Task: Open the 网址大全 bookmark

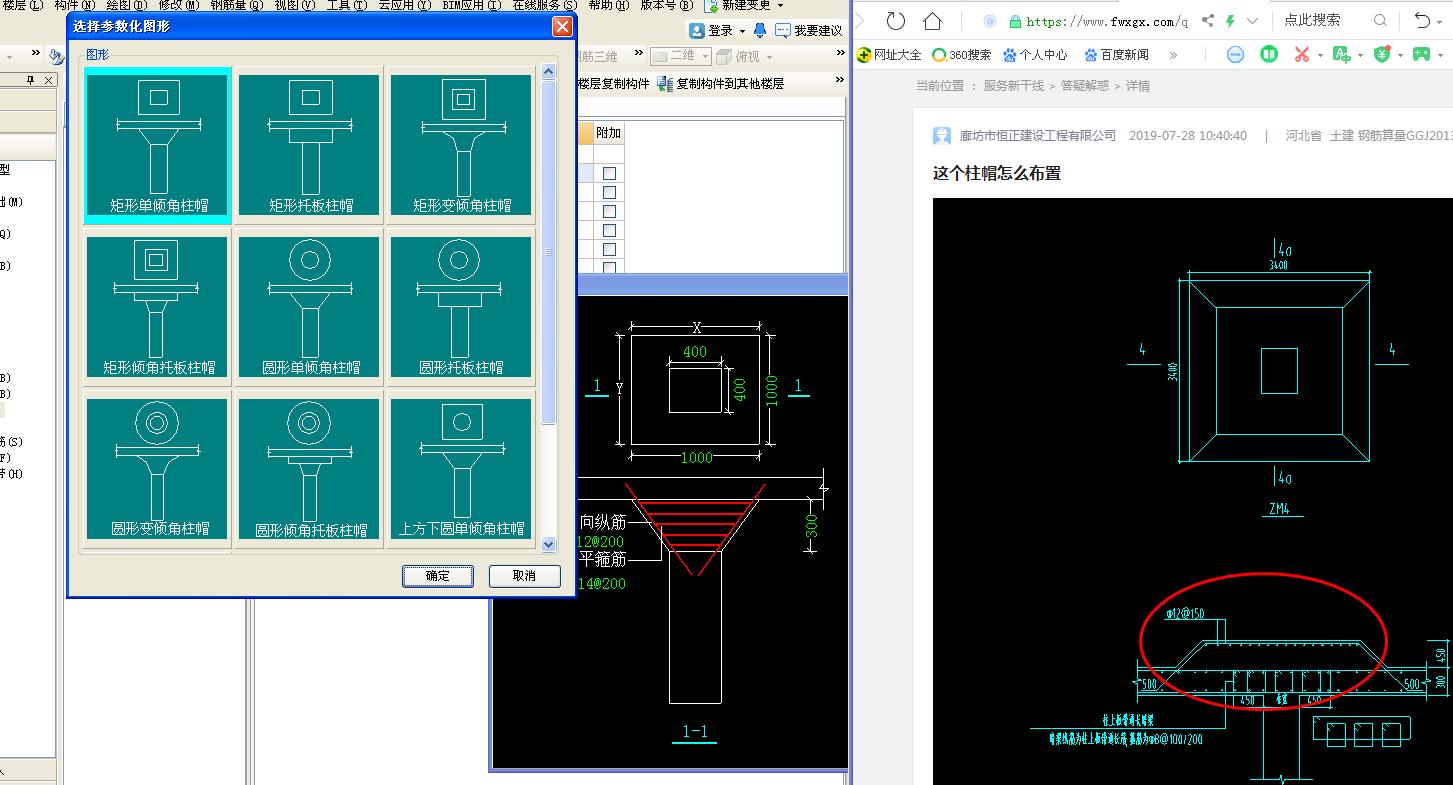Action: (x=889, y=55)
